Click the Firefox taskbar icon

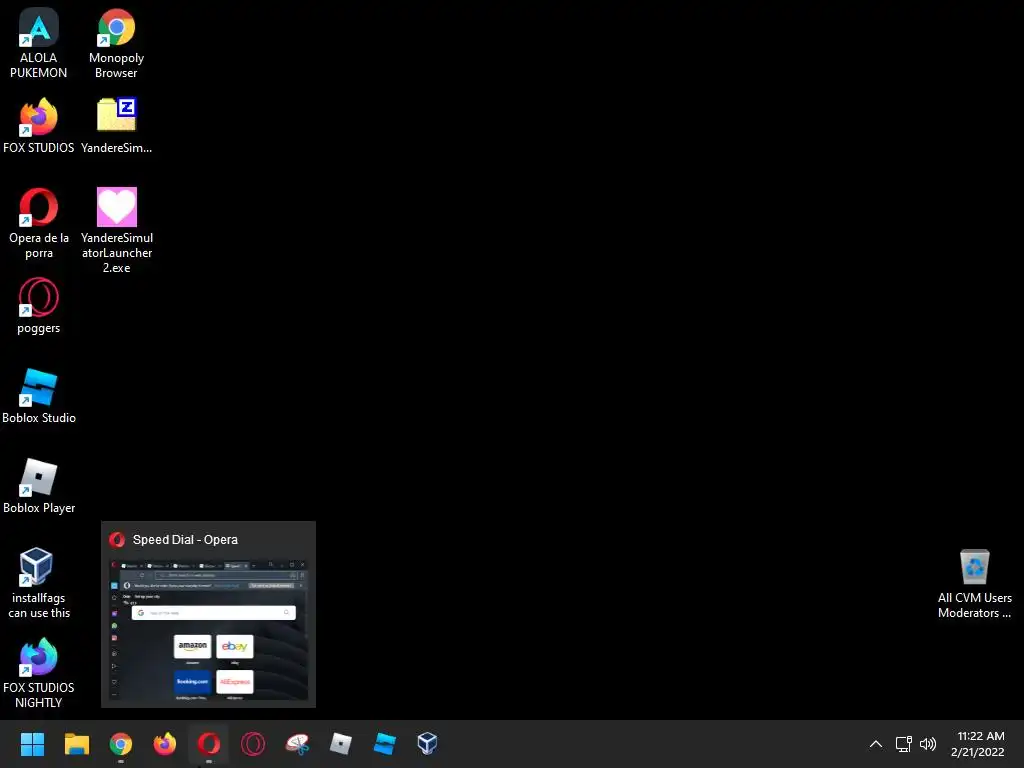[165, 744]
